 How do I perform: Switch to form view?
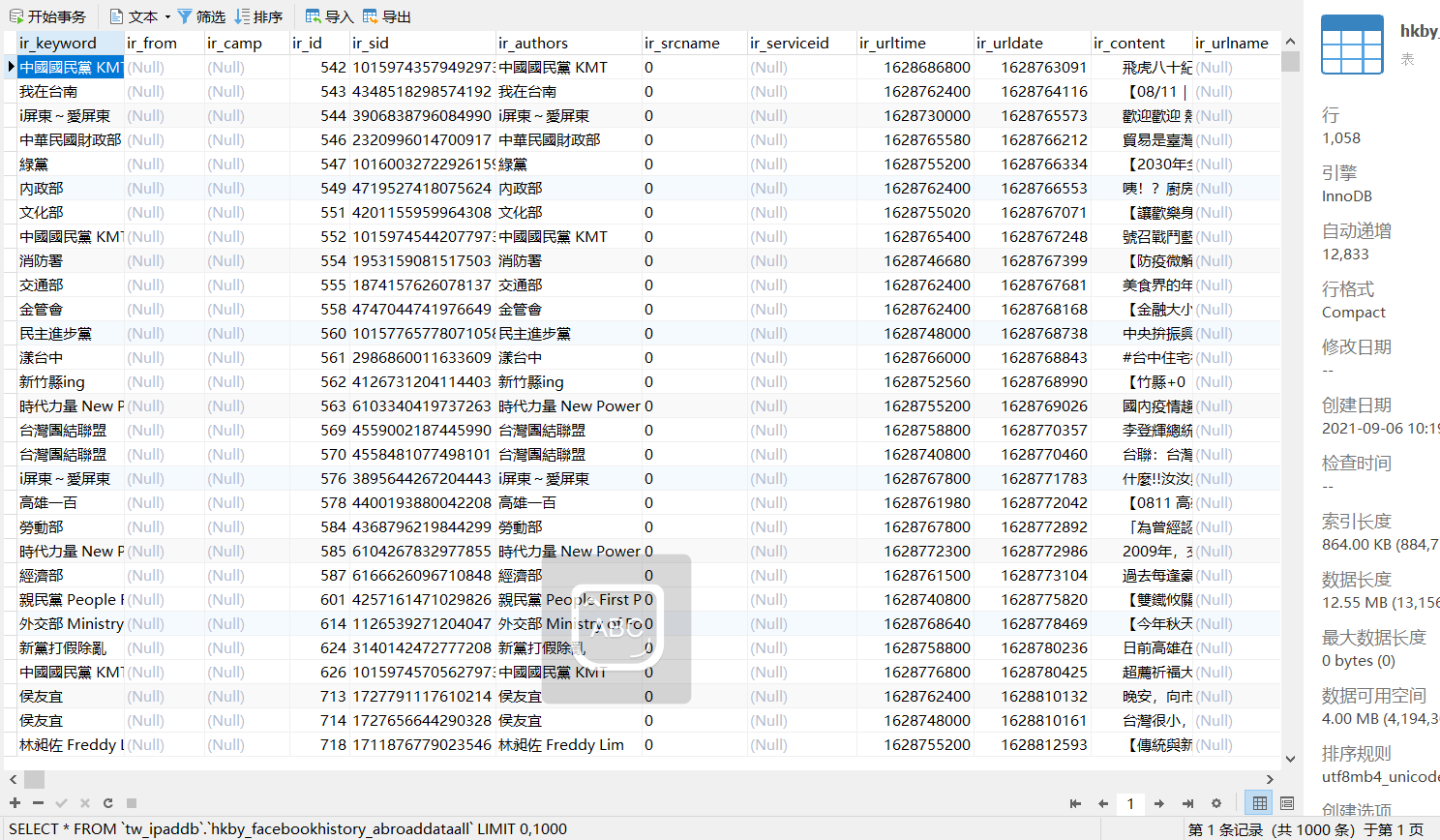pyautogui.click(x=1287, y=803)
